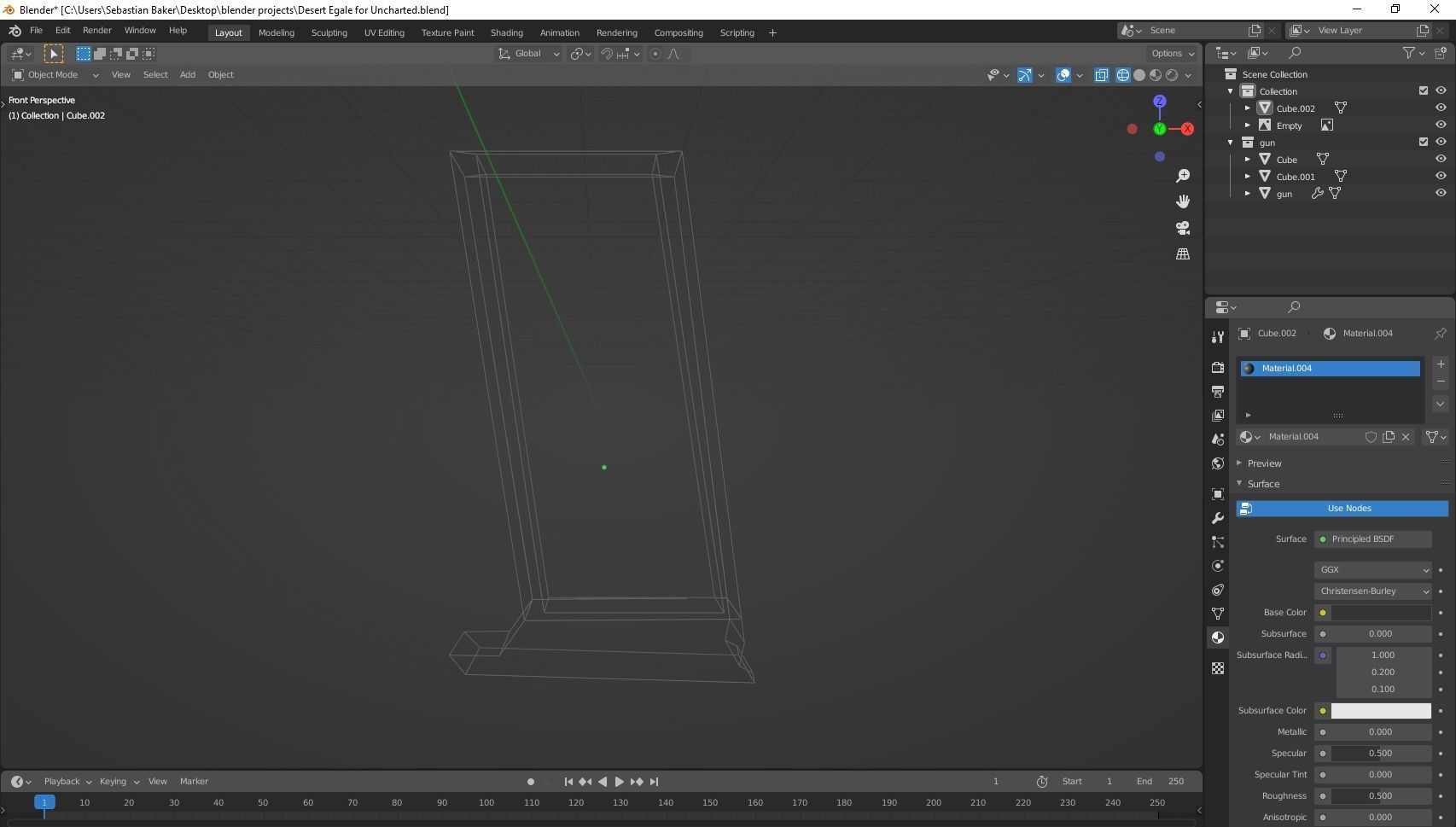Click the Base Color swatch
1456x827 pixels.
(x=1381, y=613)
